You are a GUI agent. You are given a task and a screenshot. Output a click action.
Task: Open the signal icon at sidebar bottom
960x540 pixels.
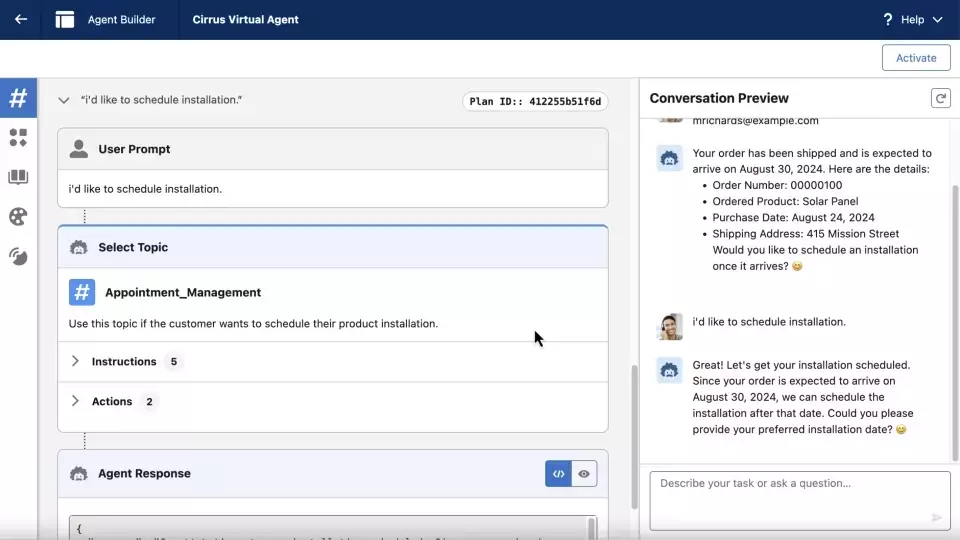point(18,257)
